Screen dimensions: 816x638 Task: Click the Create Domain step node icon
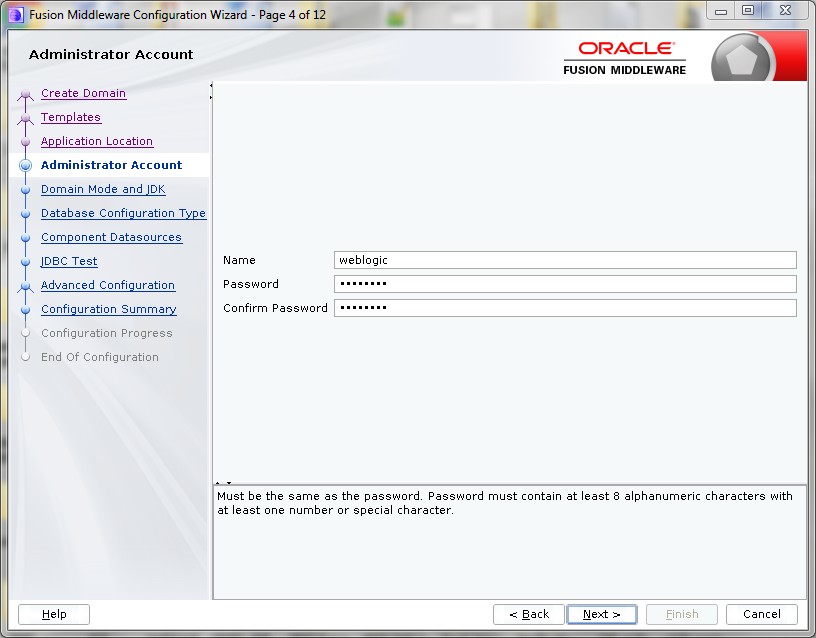click(26, 94)
